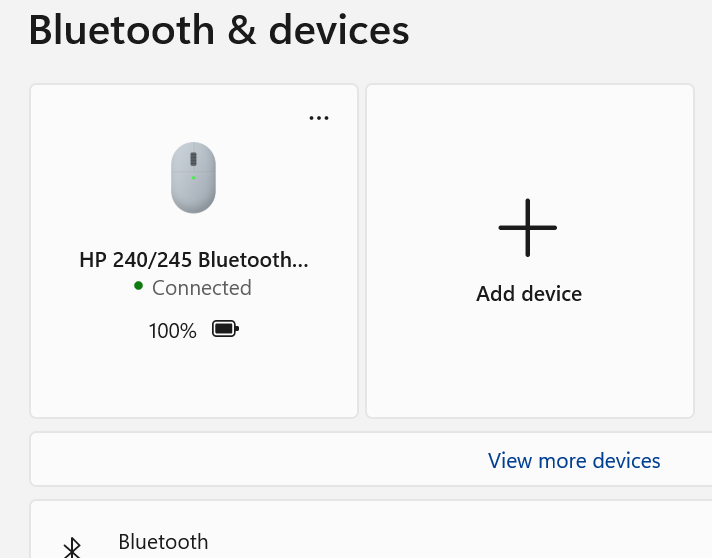Click the Bluetooth symbol icon
Viewport: 712px width, 558px height.
tap(72, 547)
